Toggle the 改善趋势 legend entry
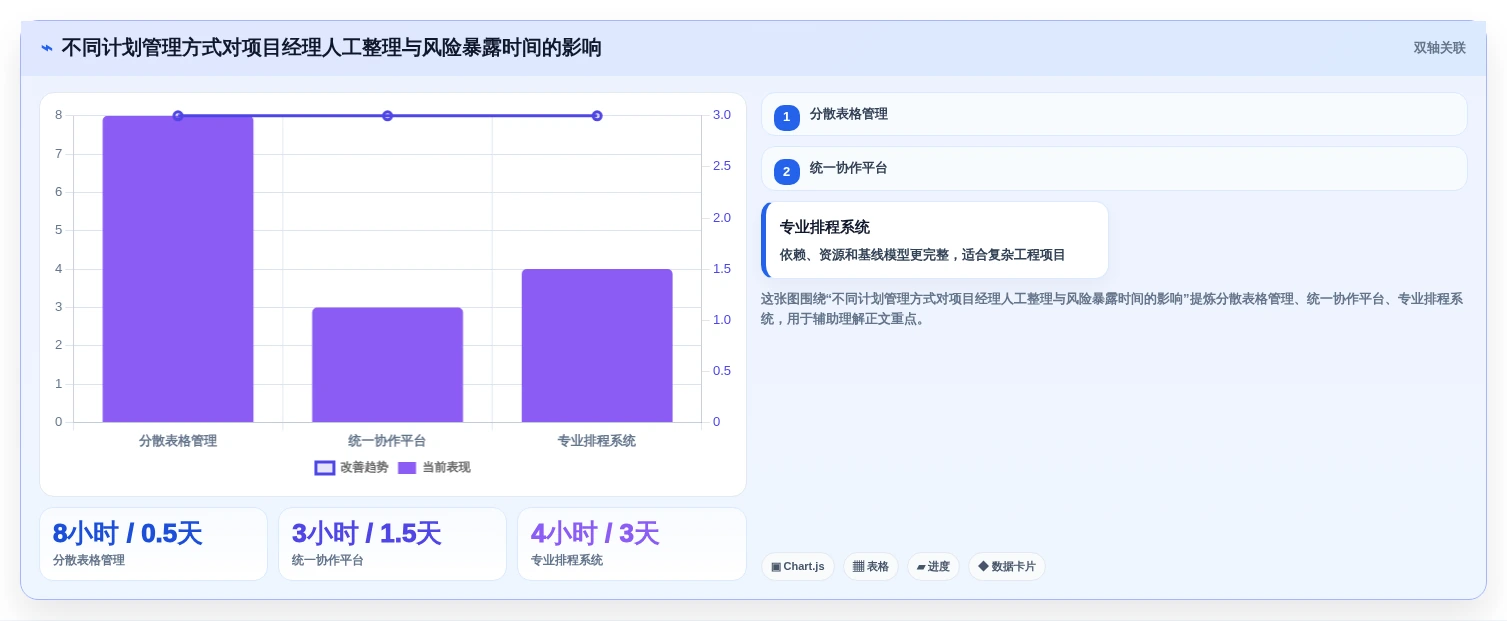This screenshot has width=1507, height=621. [351, 467]
